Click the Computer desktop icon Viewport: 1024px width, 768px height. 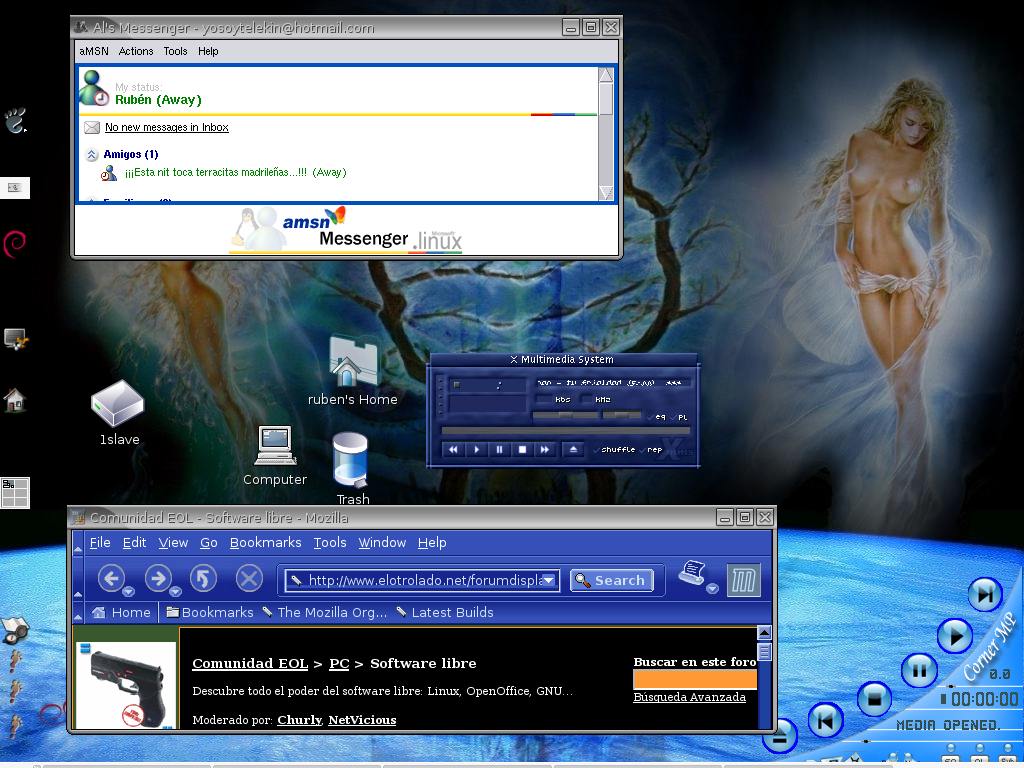pos(274,446)
